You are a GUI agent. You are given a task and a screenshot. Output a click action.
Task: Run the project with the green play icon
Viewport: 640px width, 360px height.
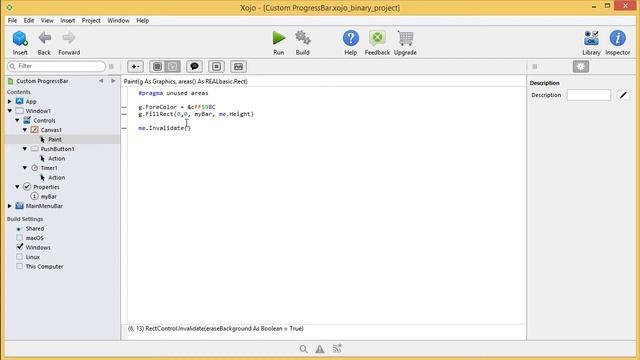pos(279,38)
